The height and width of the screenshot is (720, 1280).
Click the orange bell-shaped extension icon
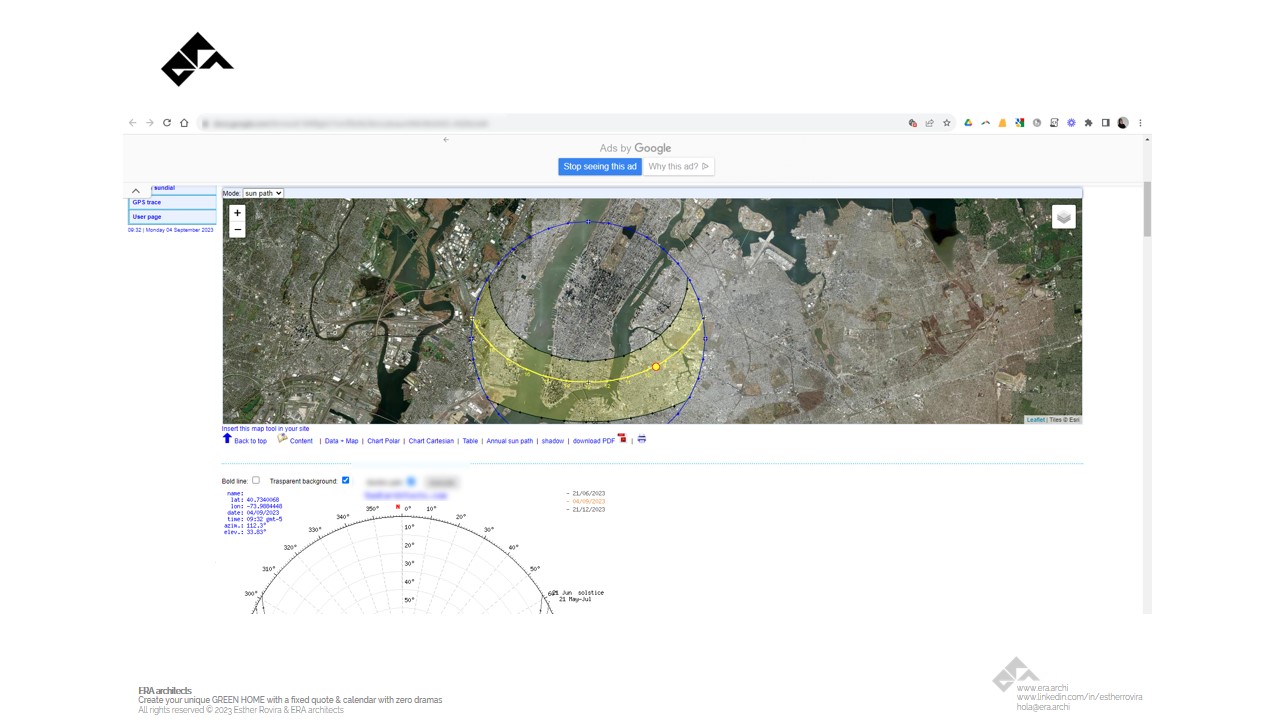coord(1002,123)
